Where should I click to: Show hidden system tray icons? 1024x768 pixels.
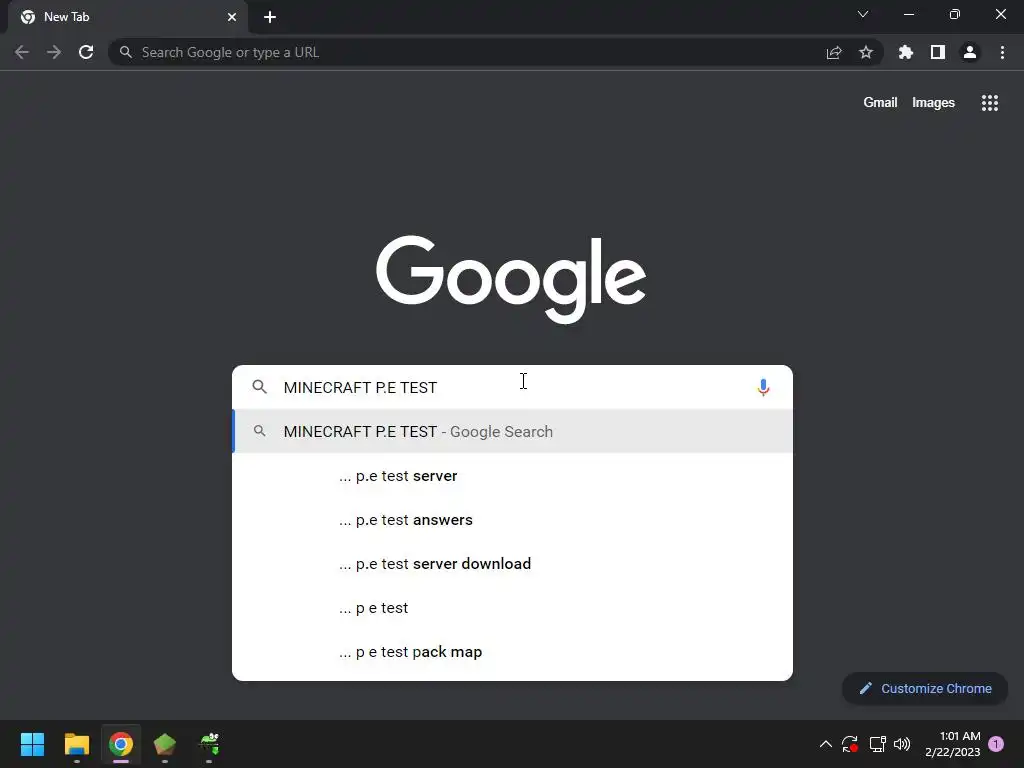[x=825, y=744]
